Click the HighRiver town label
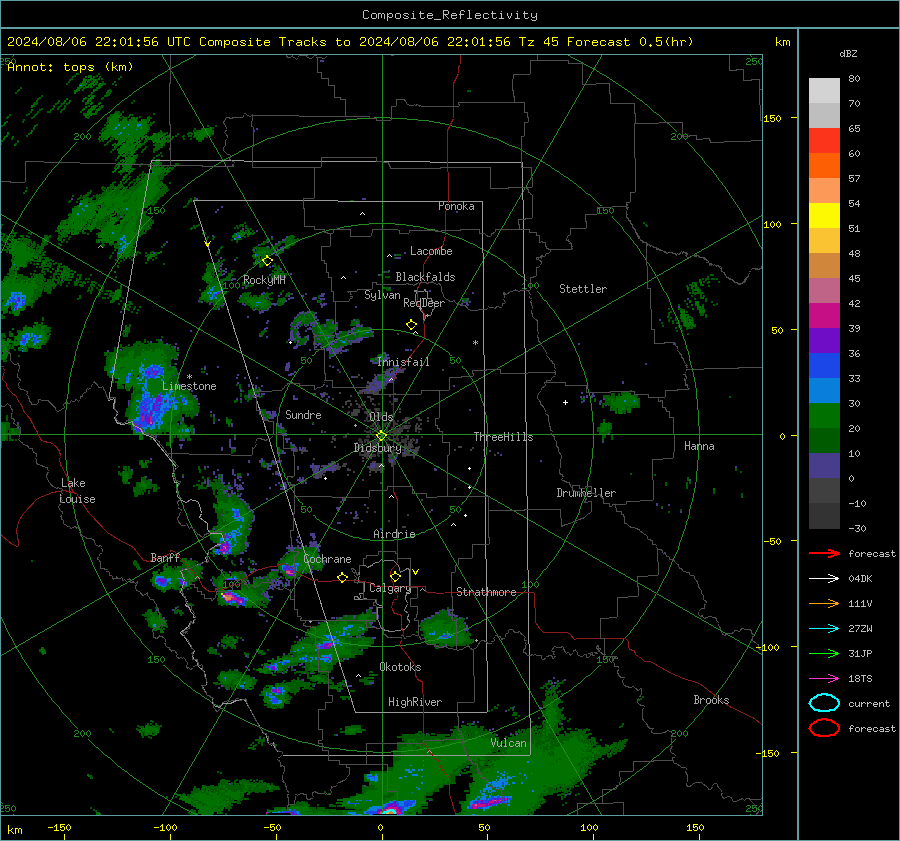This screenshot has width=900, height=841. pyautogui.click(x=415, y=702)
